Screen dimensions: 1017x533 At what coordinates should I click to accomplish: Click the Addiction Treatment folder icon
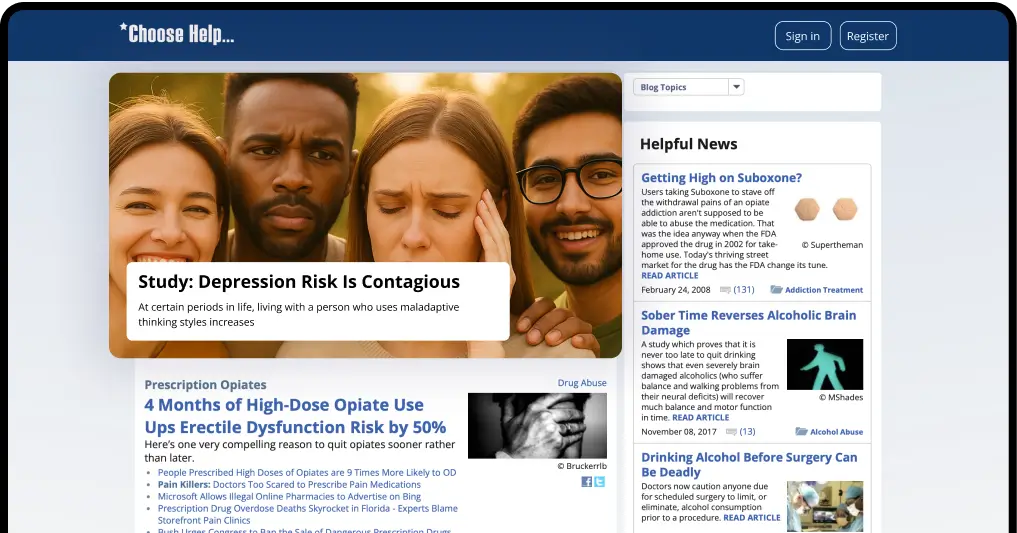pos(776,290)
